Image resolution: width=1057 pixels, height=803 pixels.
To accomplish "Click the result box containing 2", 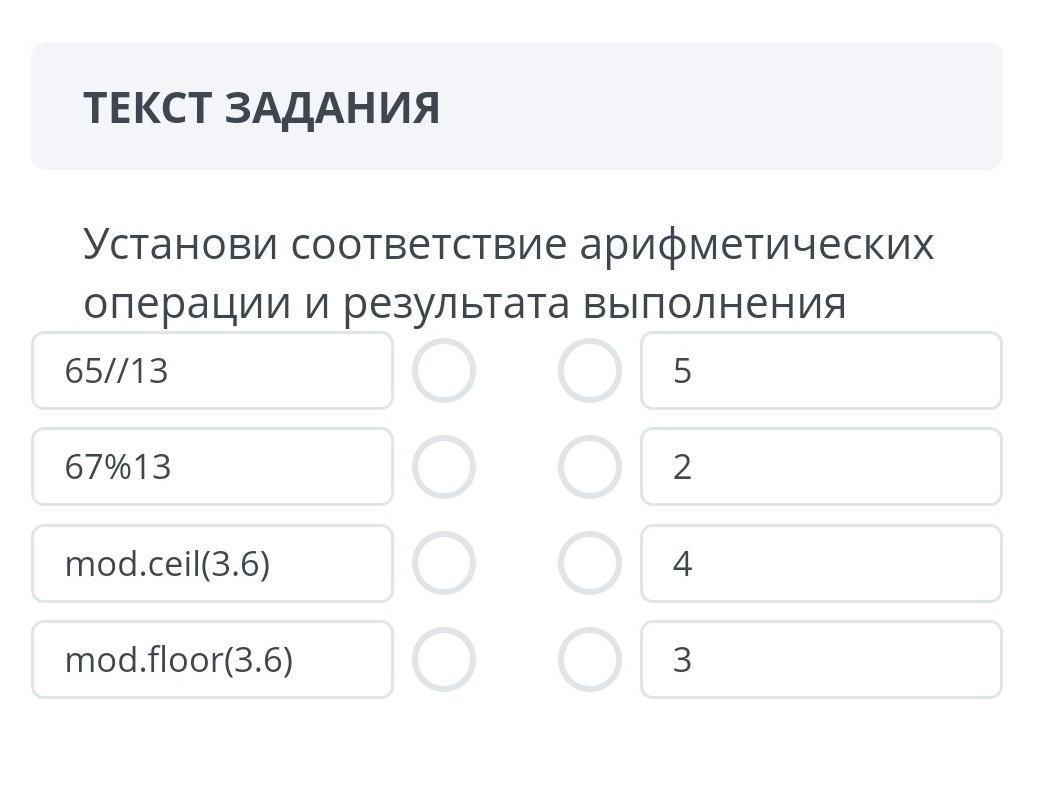I will pos(821,467).
